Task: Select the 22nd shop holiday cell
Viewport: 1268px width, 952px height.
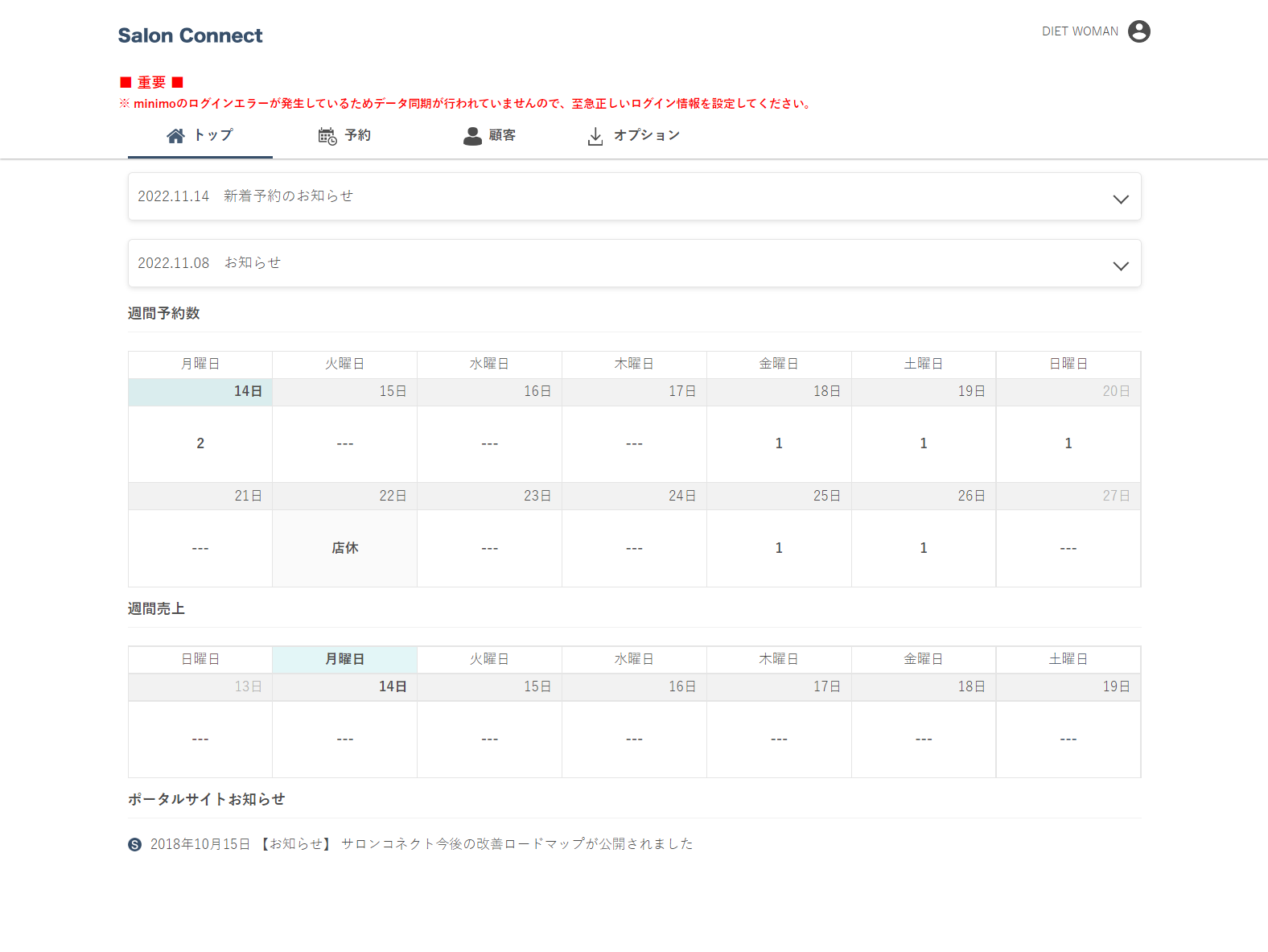Action: (x=344, y=548)
